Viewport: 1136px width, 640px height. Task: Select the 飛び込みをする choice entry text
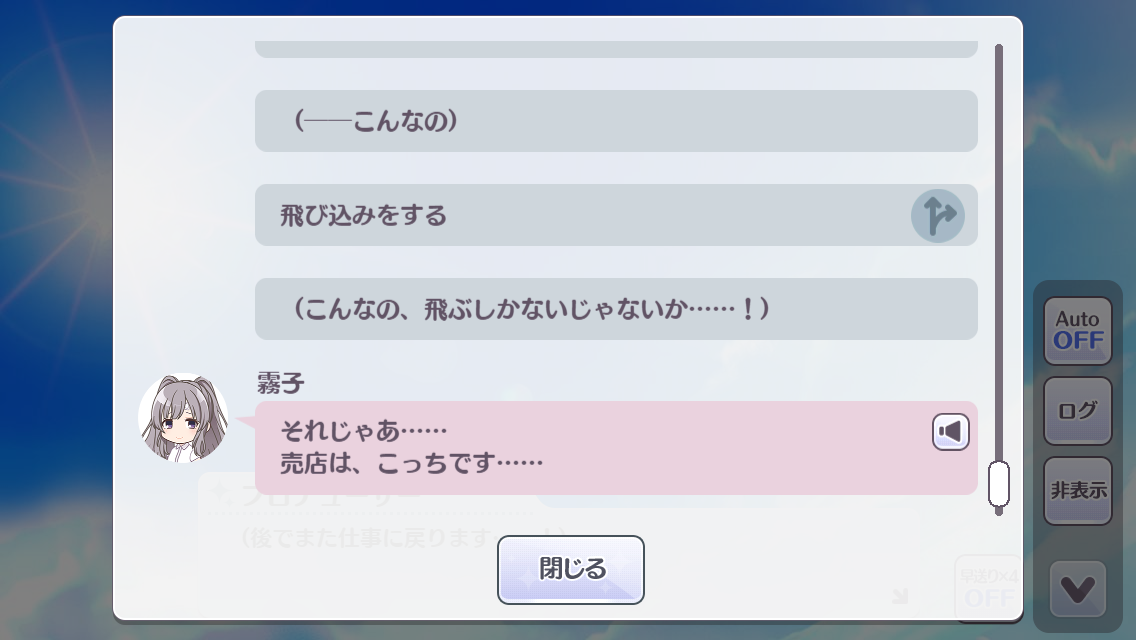pyautogui.click(x=364, y=215)
